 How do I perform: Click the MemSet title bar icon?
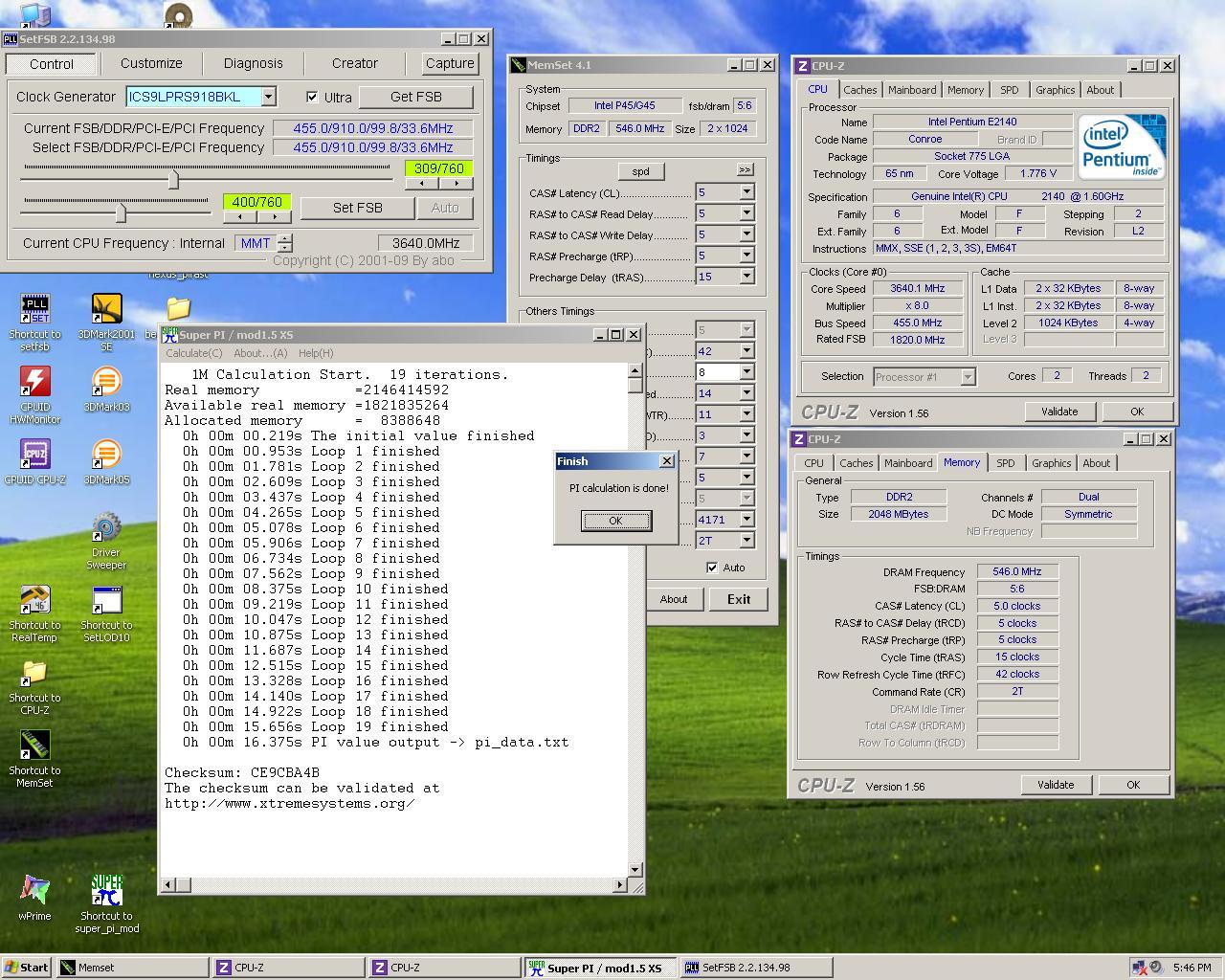[x=520, y=65]
